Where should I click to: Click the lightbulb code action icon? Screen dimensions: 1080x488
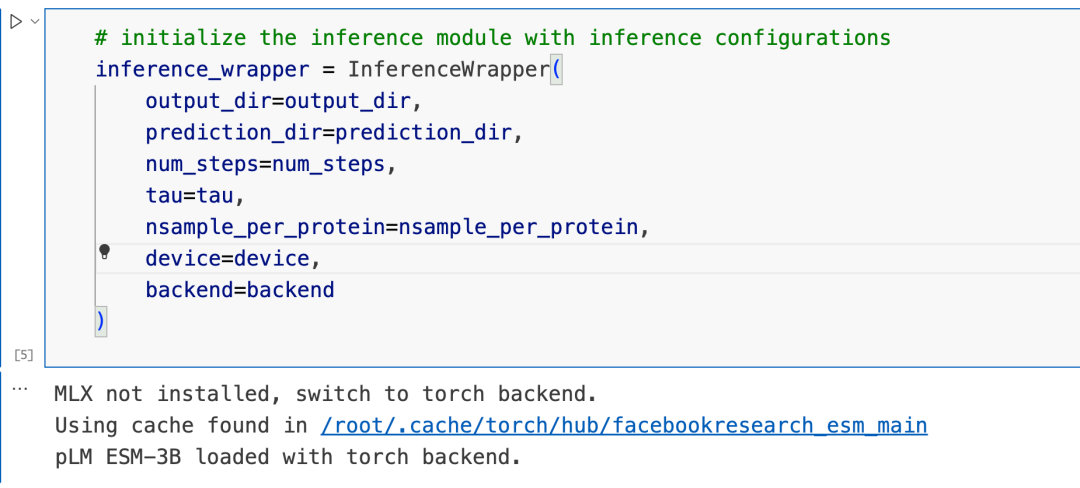tap(104, 252)
